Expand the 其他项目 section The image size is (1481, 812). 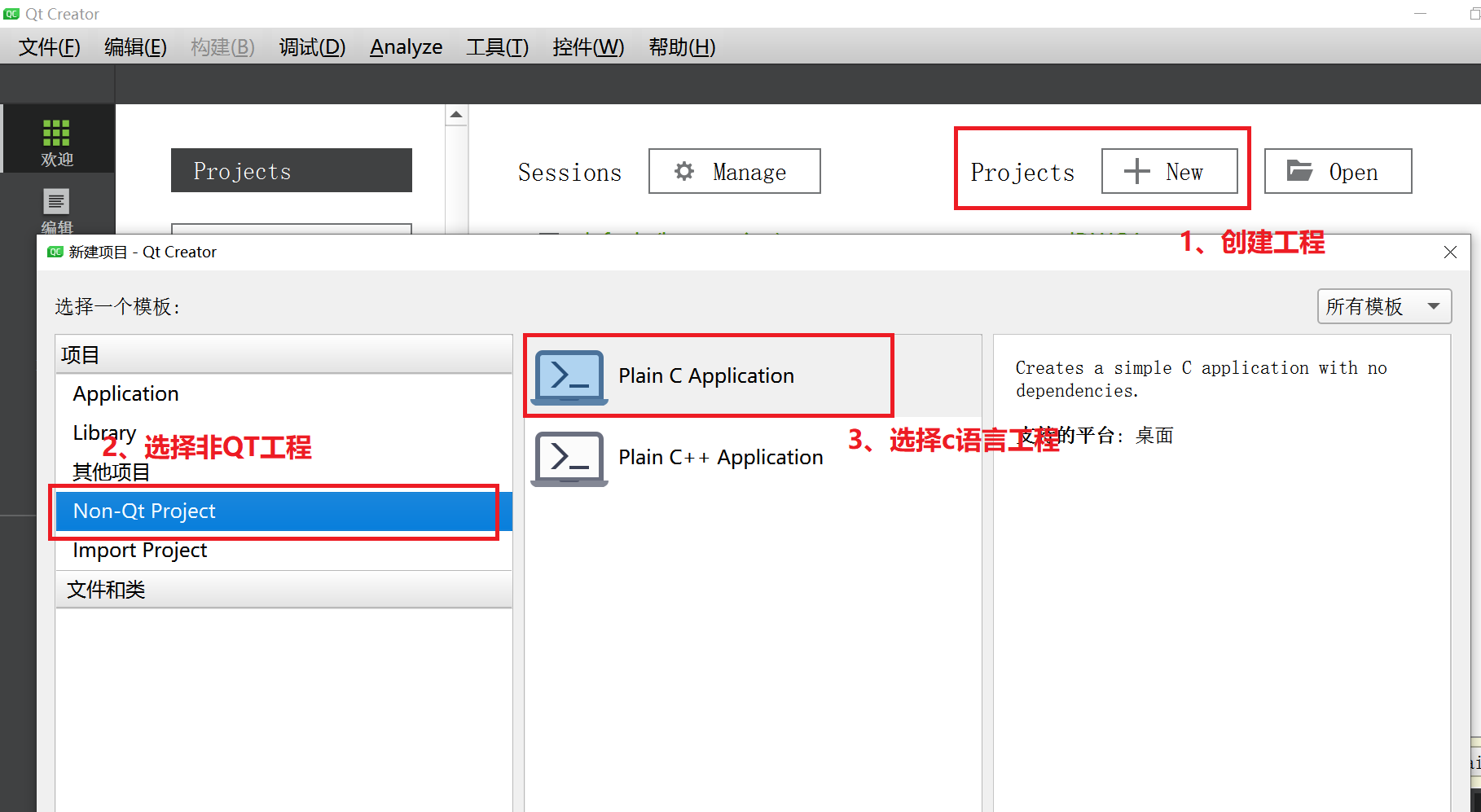(110, 472)
